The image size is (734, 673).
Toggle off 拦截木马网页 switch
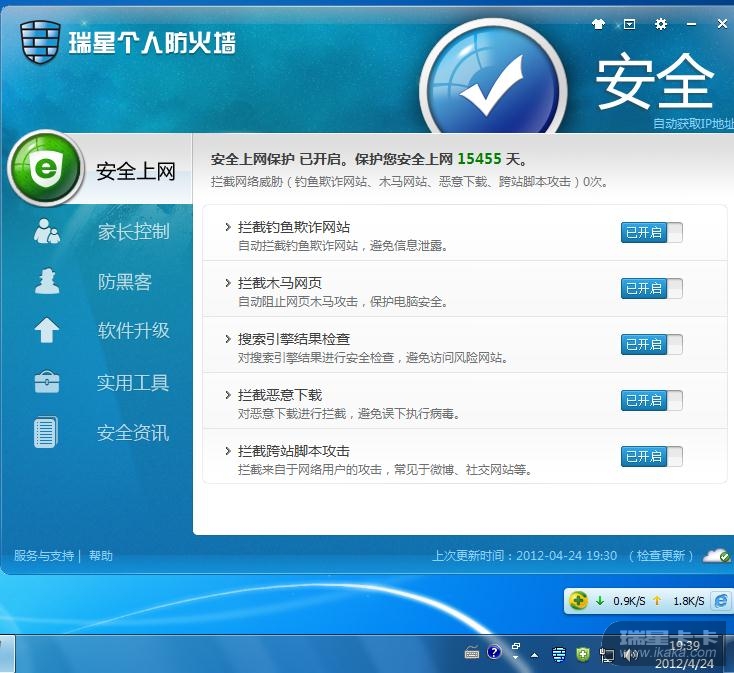coord(652,288)
